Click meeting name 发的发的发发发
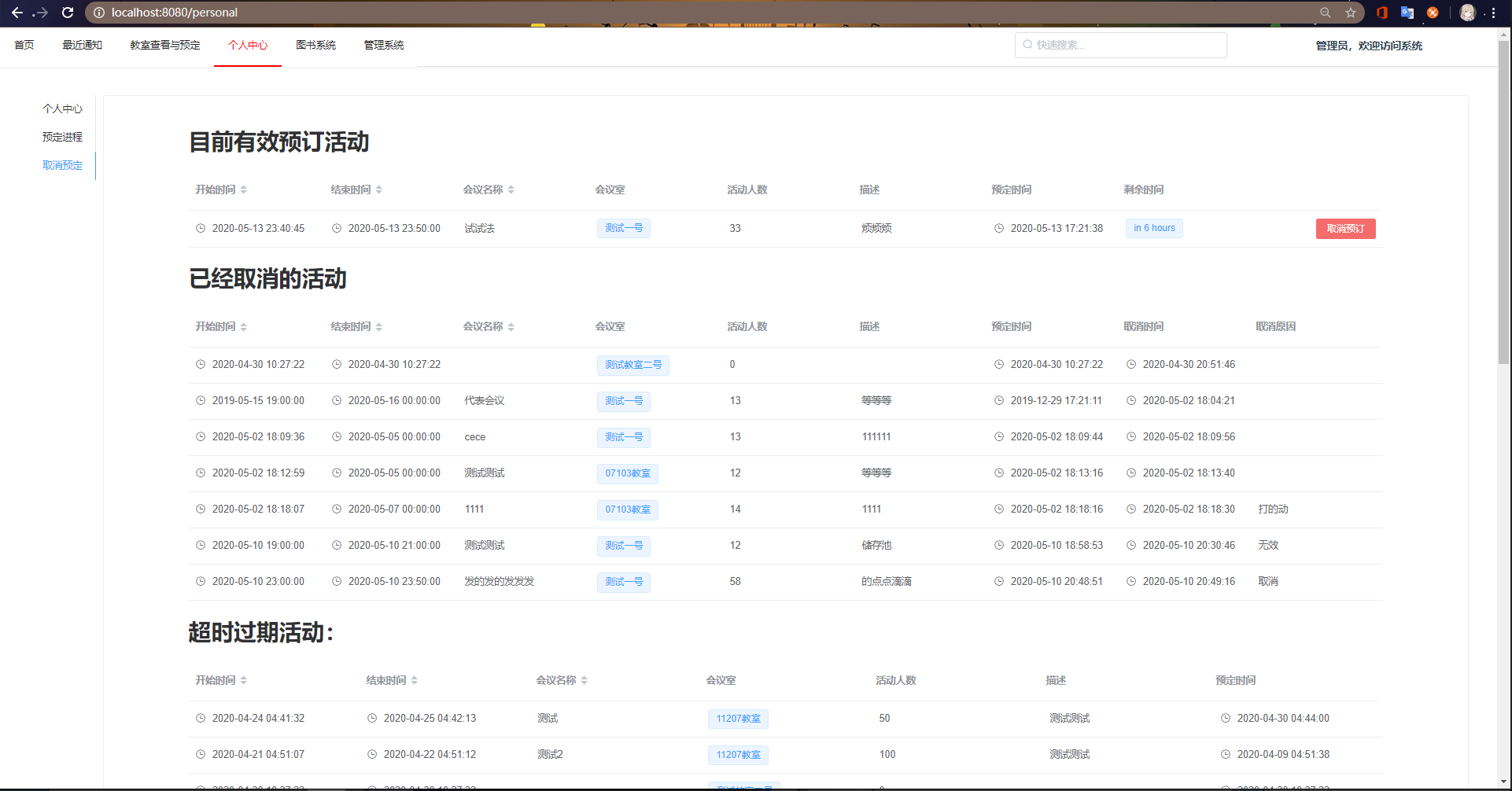The width and height of the screenshot is (1512, 791). click(x=499, y=582)
